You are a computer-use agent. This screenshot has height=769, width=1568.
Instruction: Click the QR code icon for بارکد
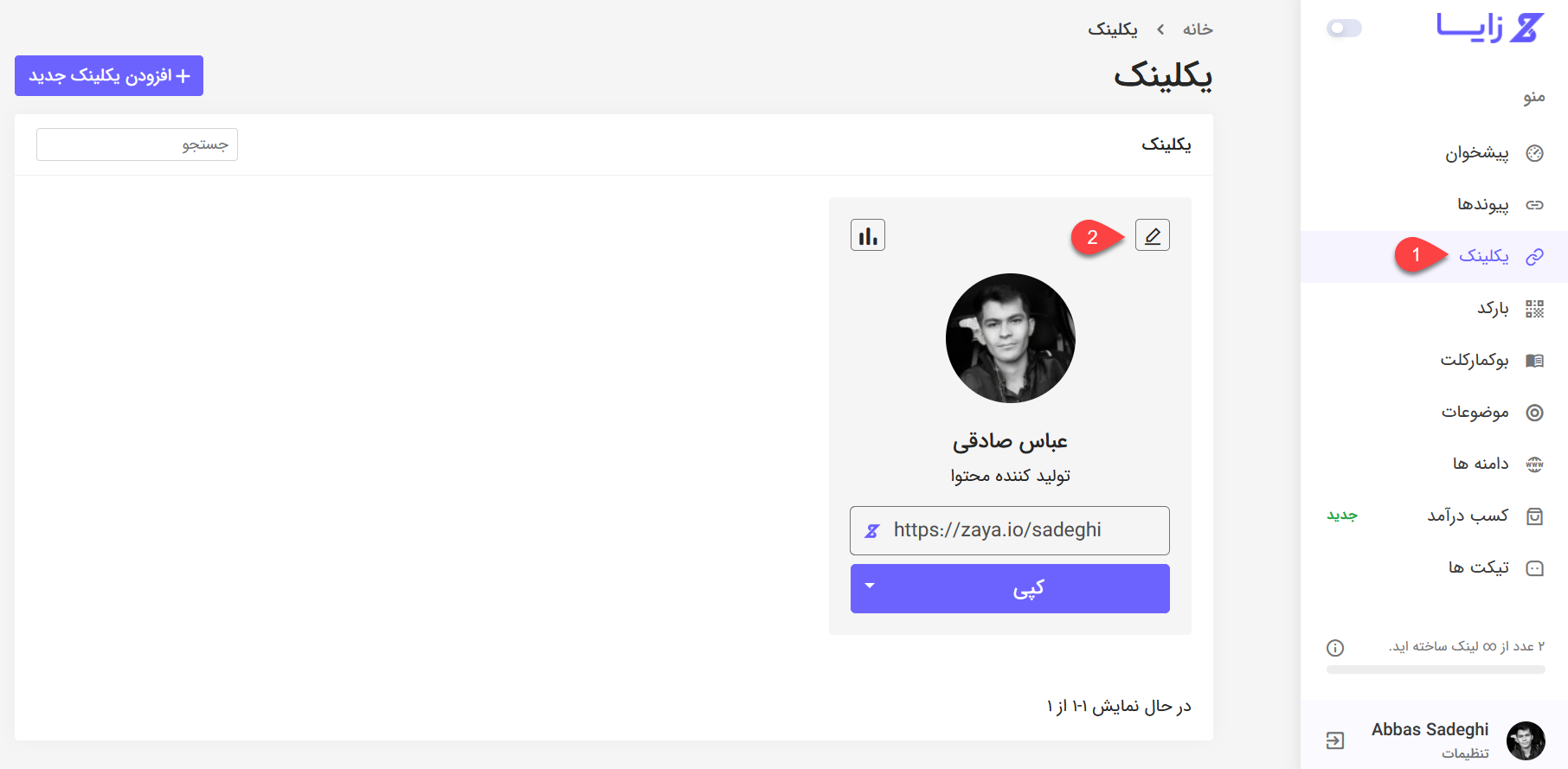click(1534, 309)
